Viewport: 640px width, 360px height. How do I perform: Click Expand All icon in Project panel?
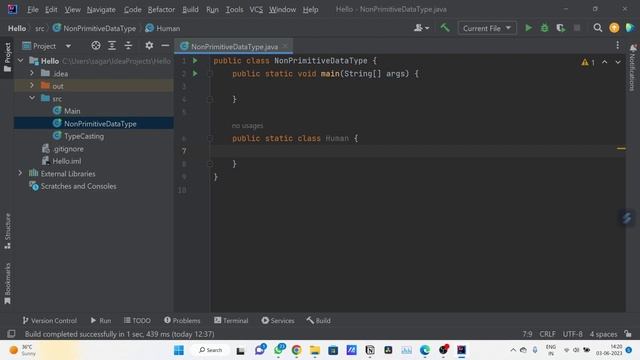(112, 46)
